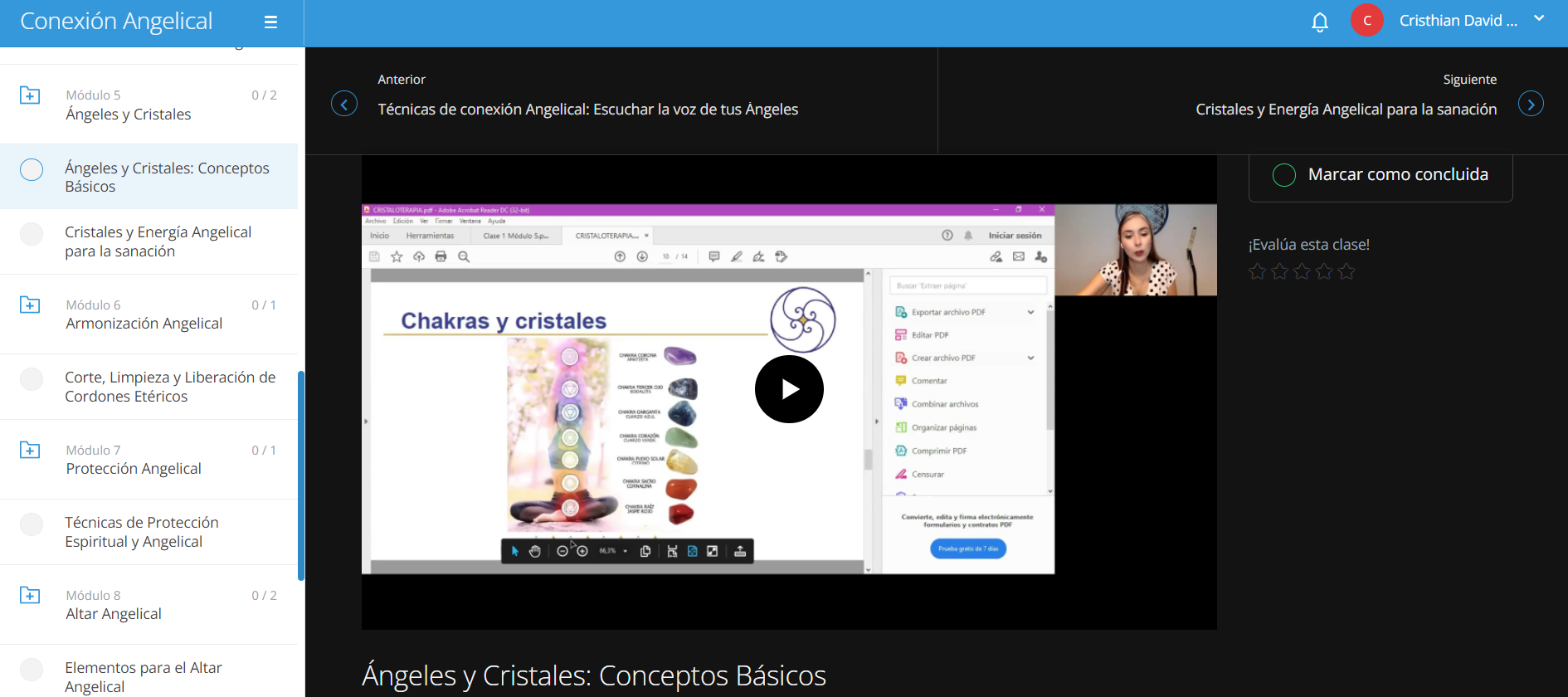Open lesson Técnicas de Protección Espiritual y Angelical
The width and height of the screenshot is (1568, 697).
pyautogui.click(x=142, y=532)
